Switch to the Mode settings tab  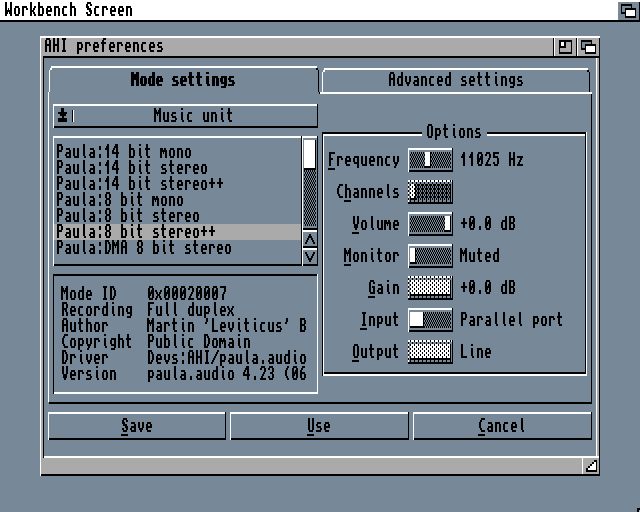point(183,80)
